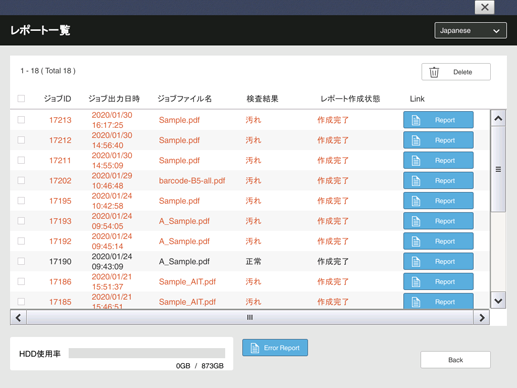Select the checkbox for job 17192

(x=21, y=241)
